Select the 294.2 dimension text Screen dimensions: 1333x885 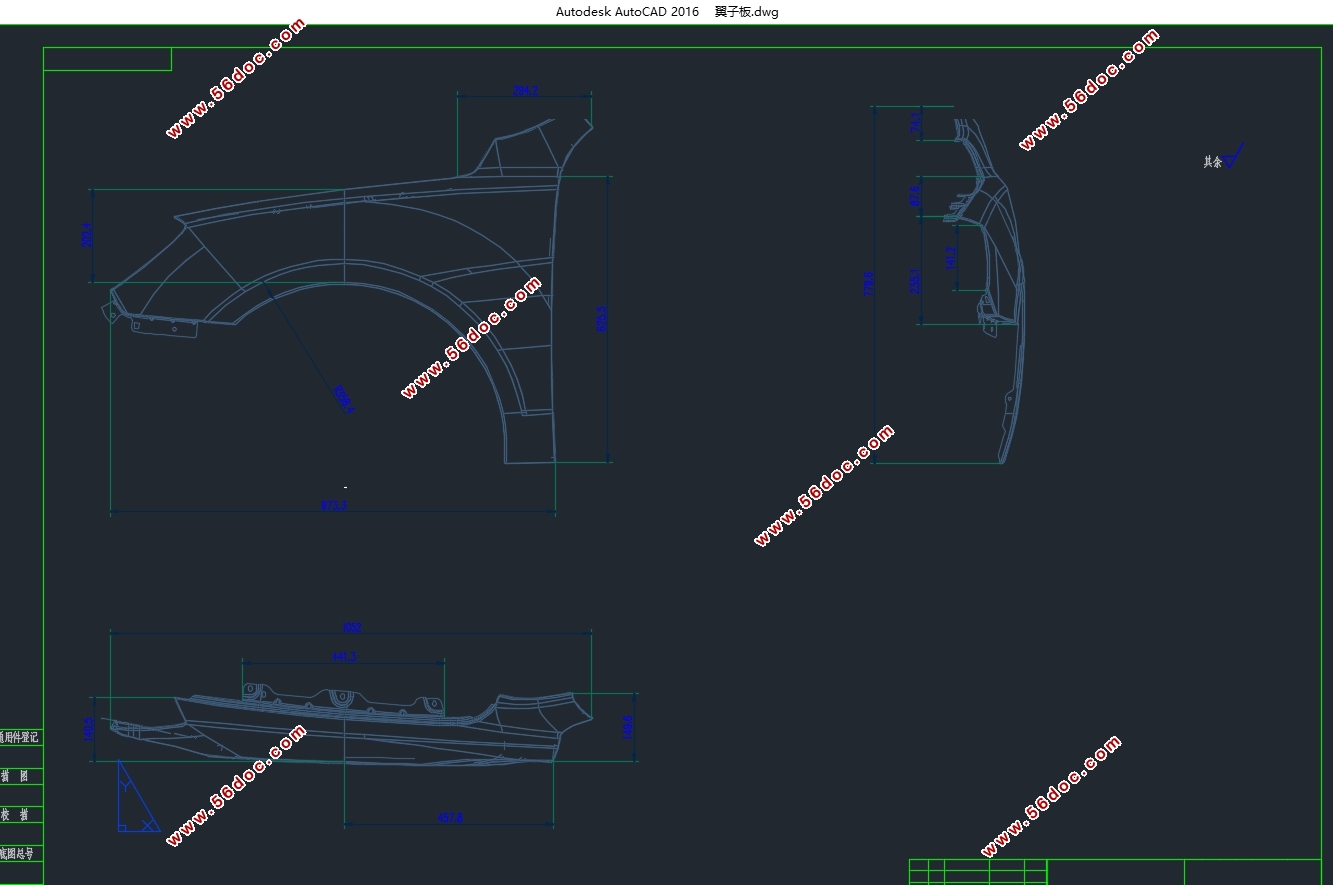[x=526, y=90]
